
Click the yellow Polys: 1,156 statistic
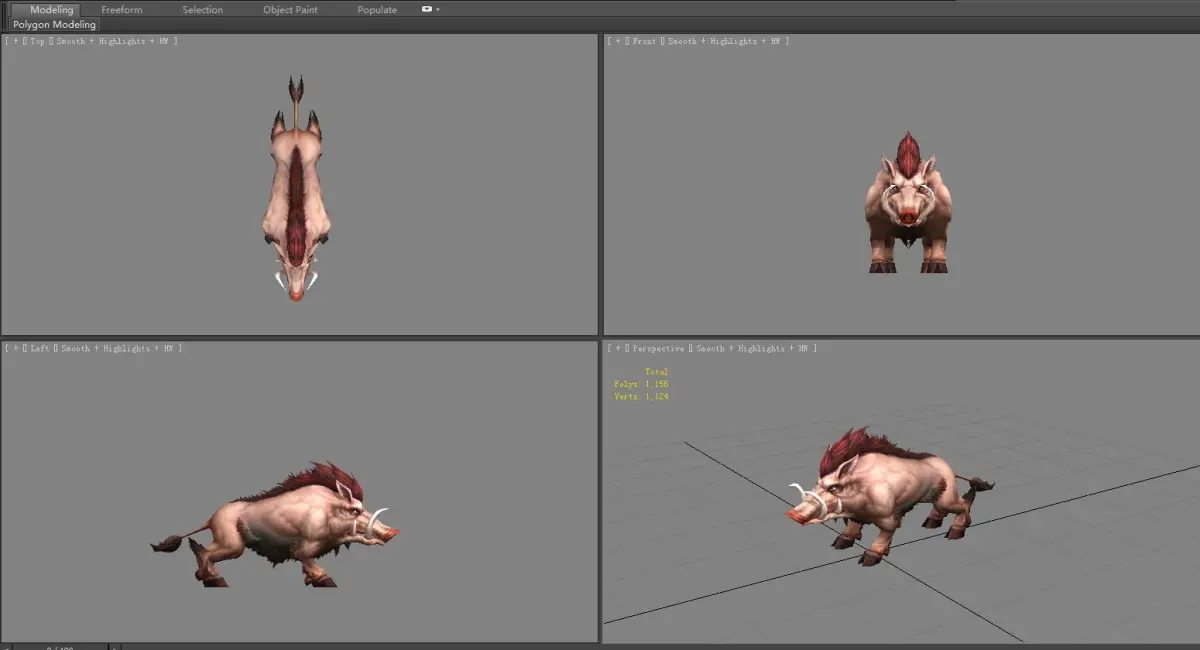click(641, 384)
